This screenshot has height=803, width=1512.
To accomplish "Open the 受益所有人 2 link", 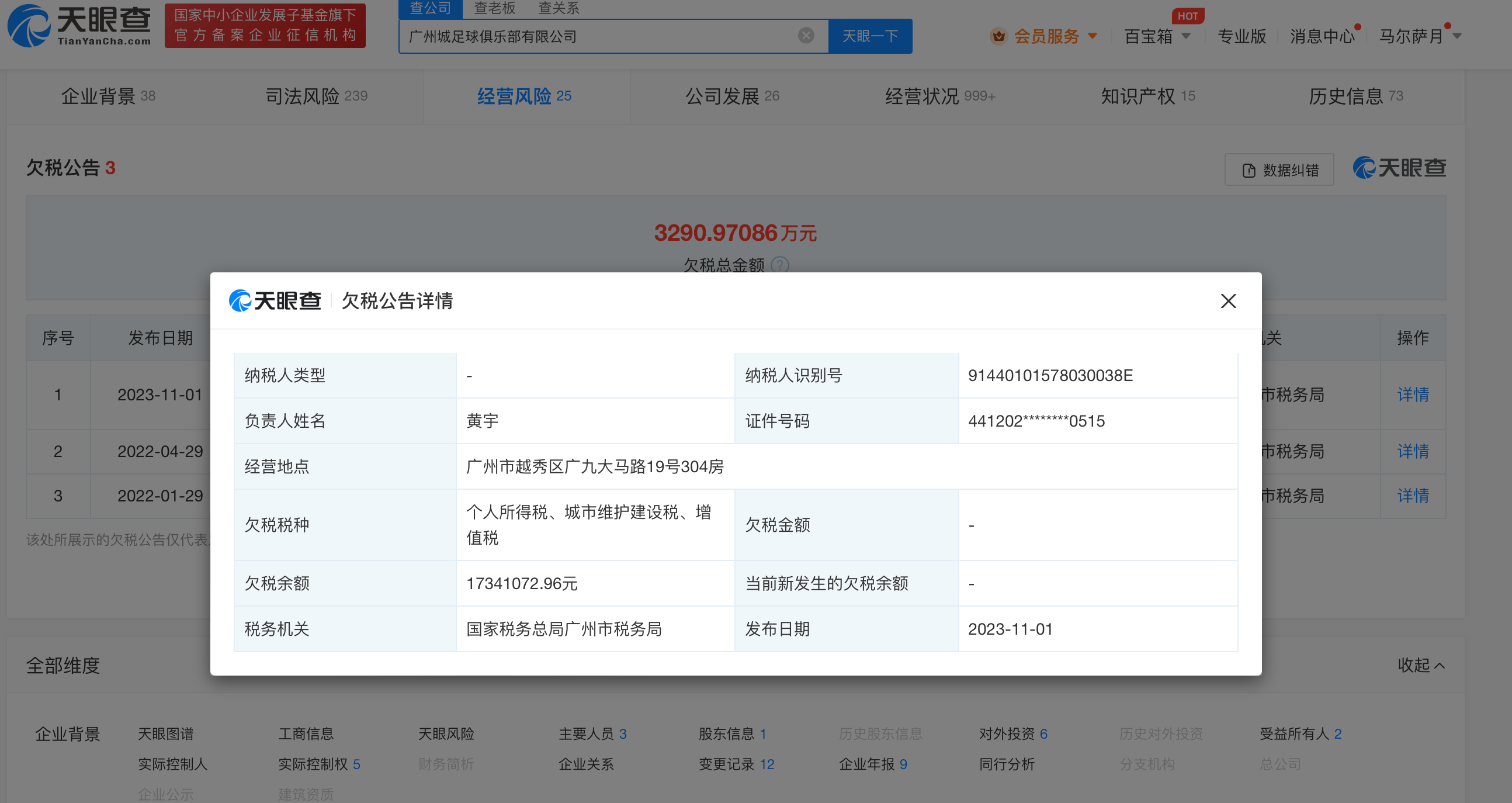I will tap(1301, 733).
